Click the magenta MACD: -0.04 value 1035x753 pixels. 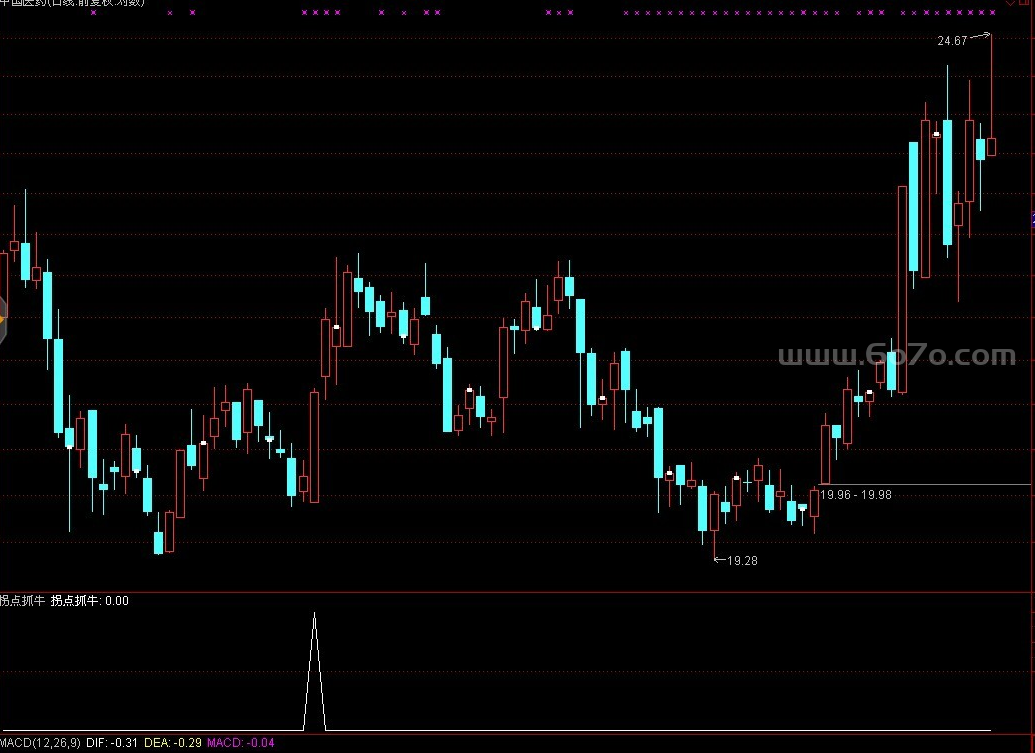pos(240,743)
